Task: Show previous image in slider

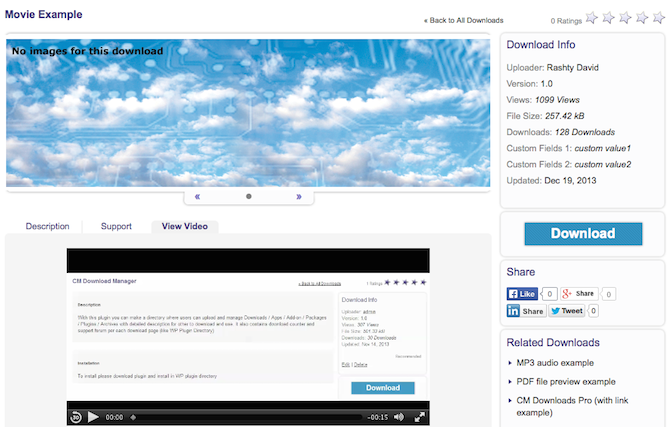Action: [x=197, y=197]
